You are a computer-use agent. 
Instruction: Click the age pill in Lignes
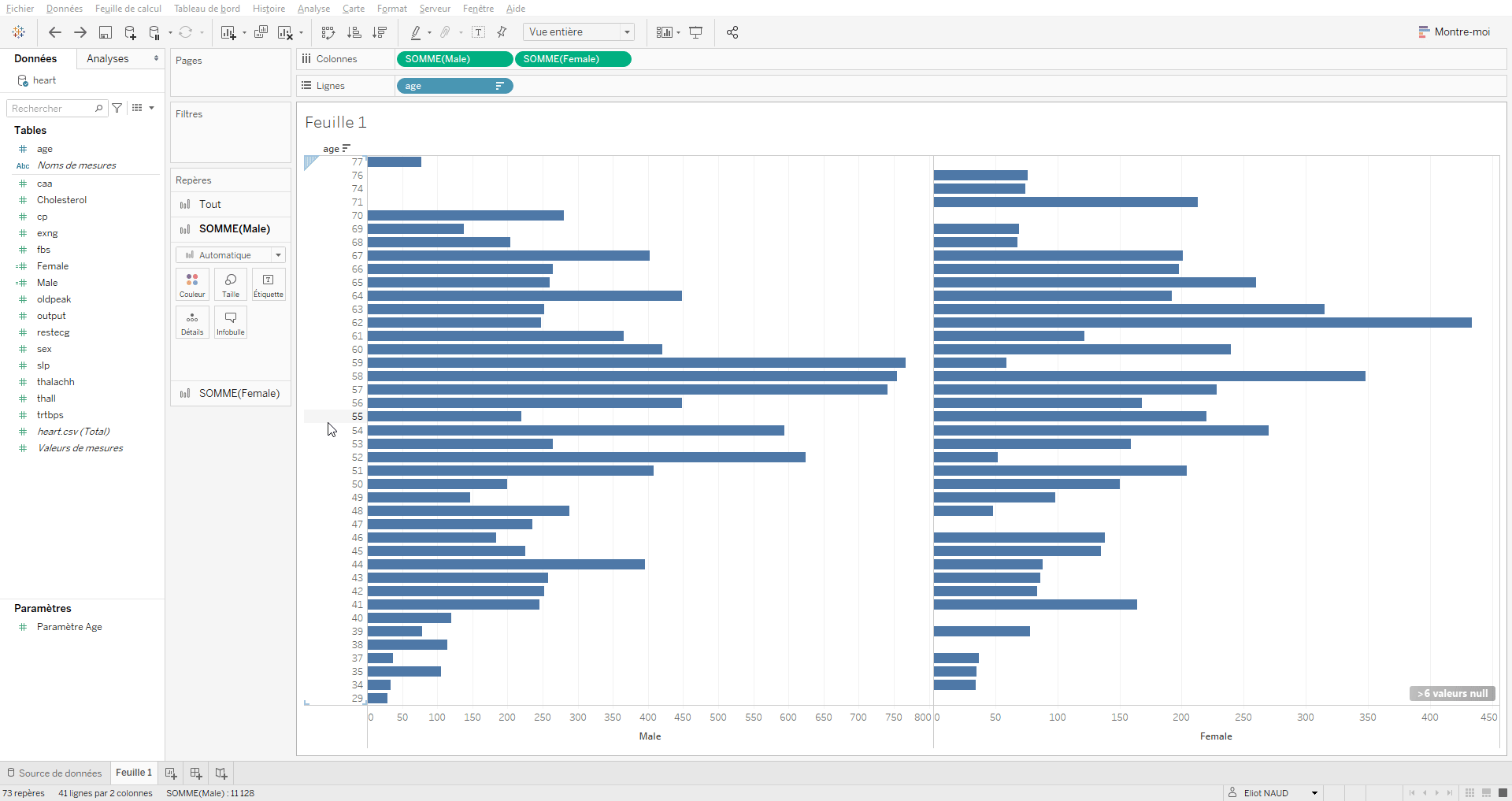pos(454,86)
